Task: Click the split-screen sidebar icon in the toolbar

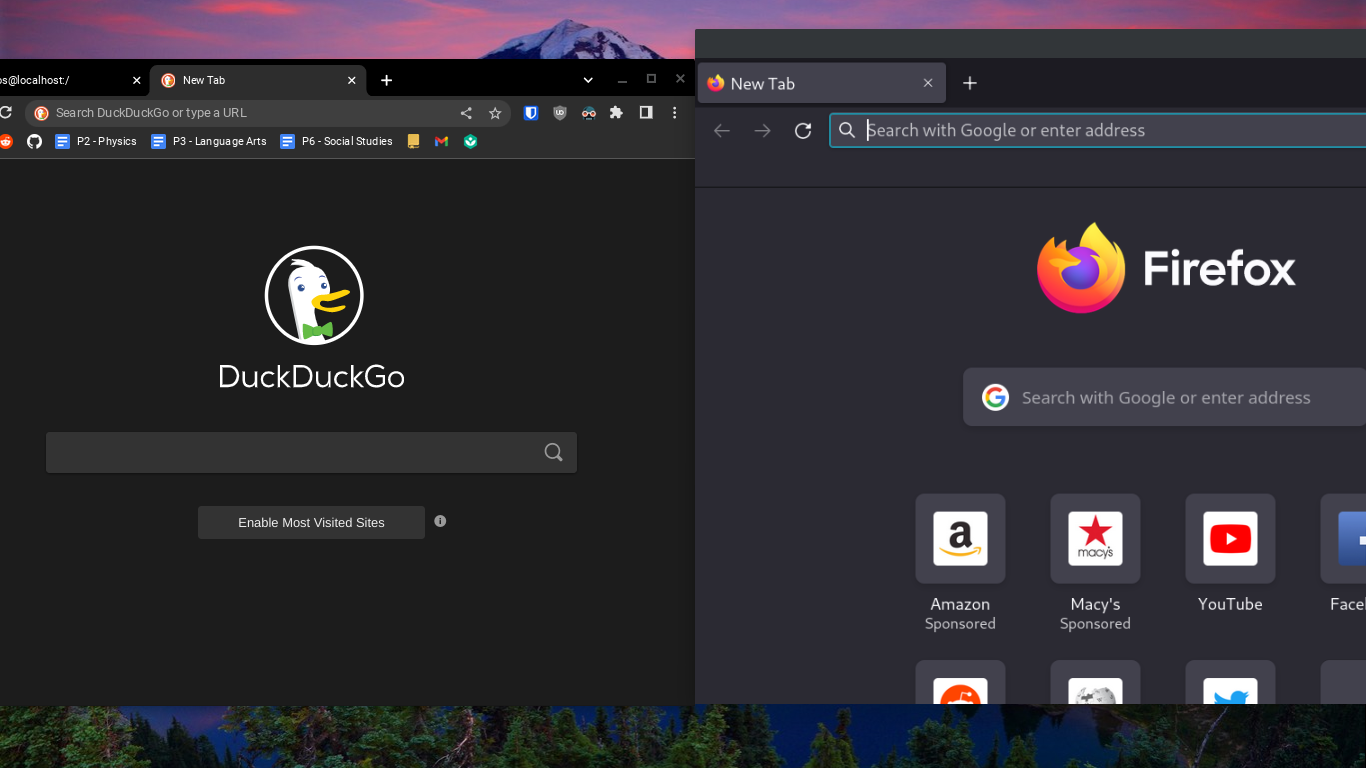Action: [x=646, y=113]
